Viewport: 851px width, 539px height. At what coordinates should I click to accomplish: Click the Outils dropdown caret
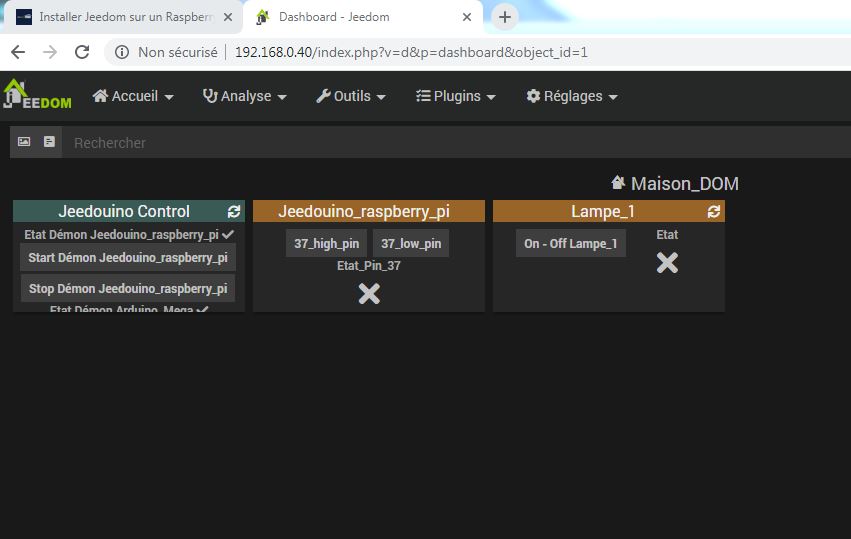coord(381,97)
